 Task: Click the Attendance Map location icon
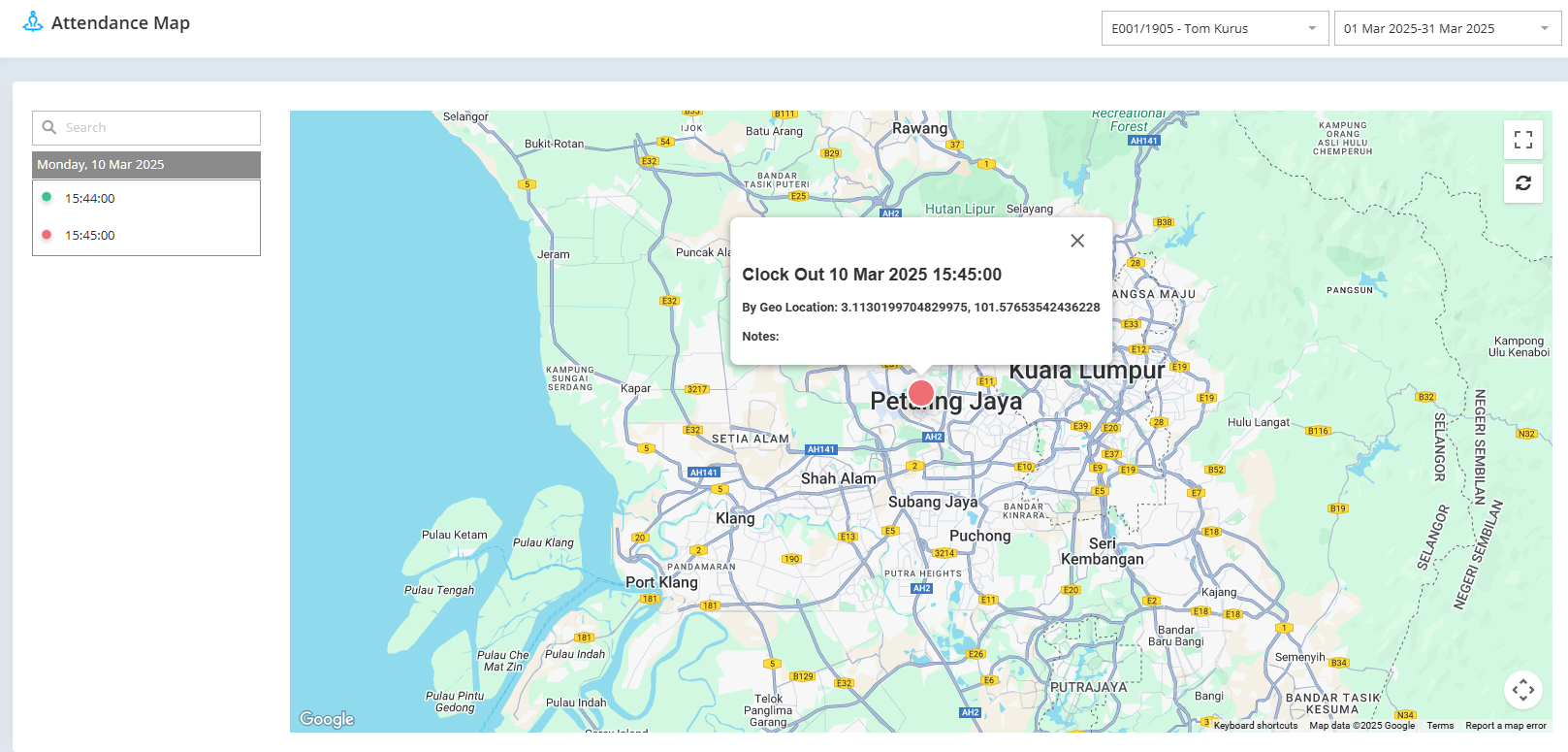click(33, 21)
